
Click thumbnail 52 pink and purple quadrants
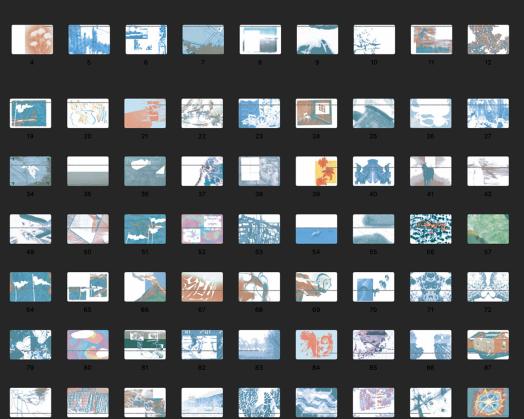(x=202, y=229)
